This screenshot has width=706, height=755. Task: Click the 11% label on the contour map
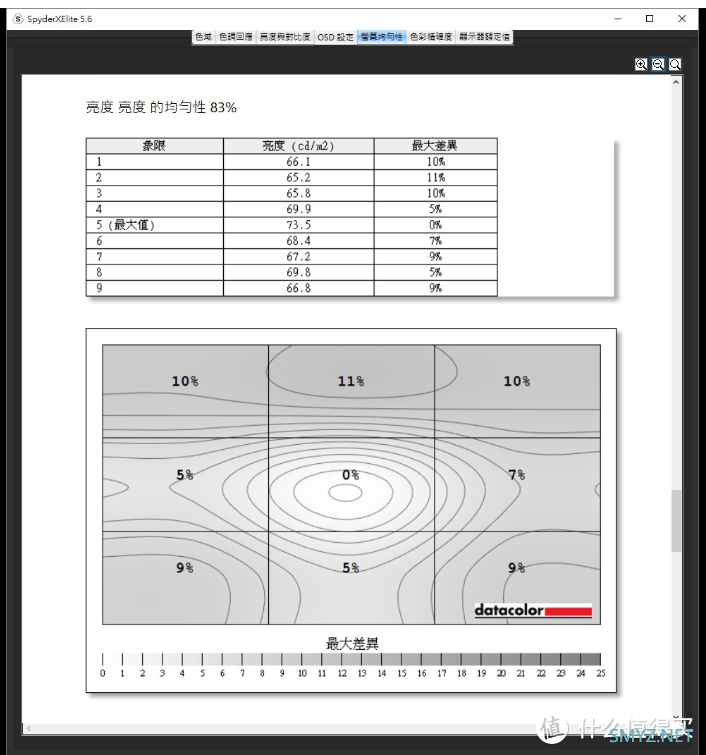click(351, 381)
